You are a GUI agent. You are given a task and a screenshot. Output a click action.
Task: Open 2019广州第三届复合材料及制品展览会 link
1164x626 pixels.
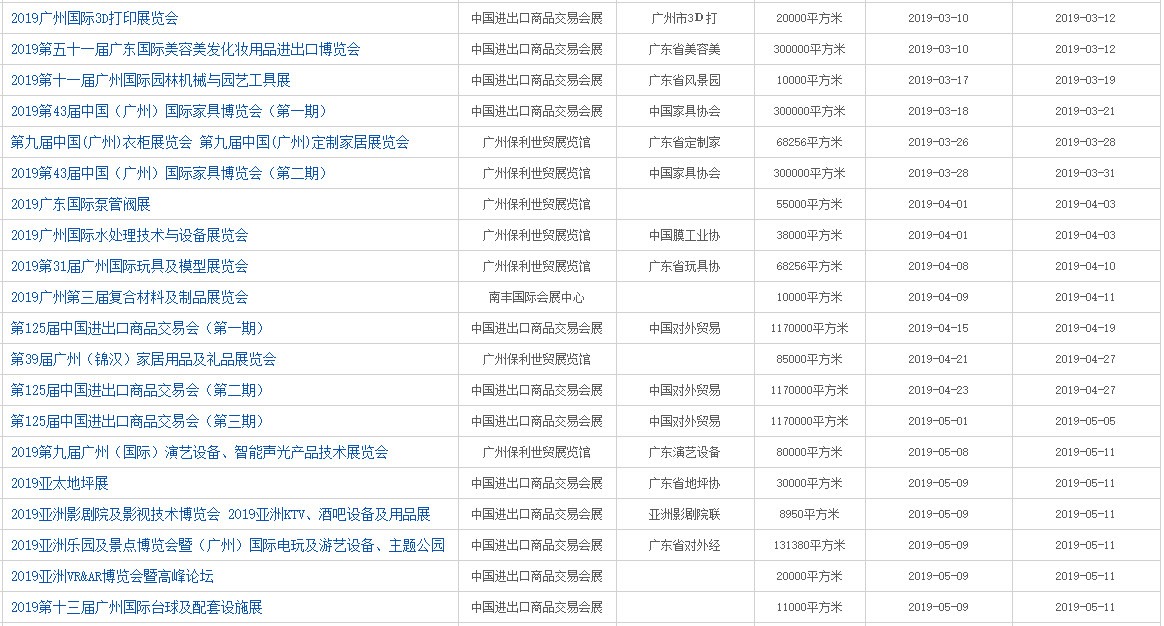(129, 297)
